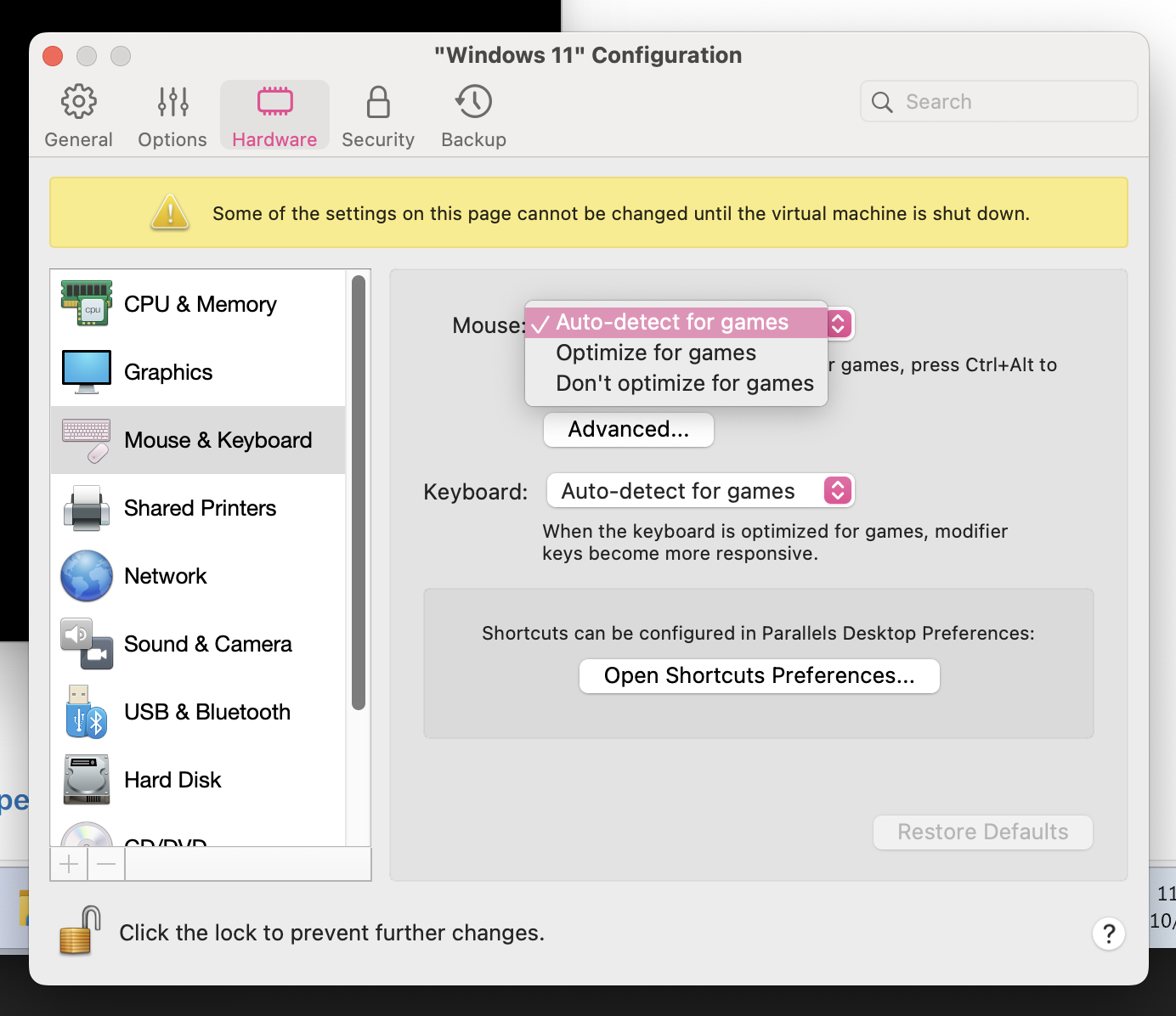Image resolution: width=1176 pixels, height=1016 pixels.
Task: Select the Network globe icon
Action: pos(87,576)
